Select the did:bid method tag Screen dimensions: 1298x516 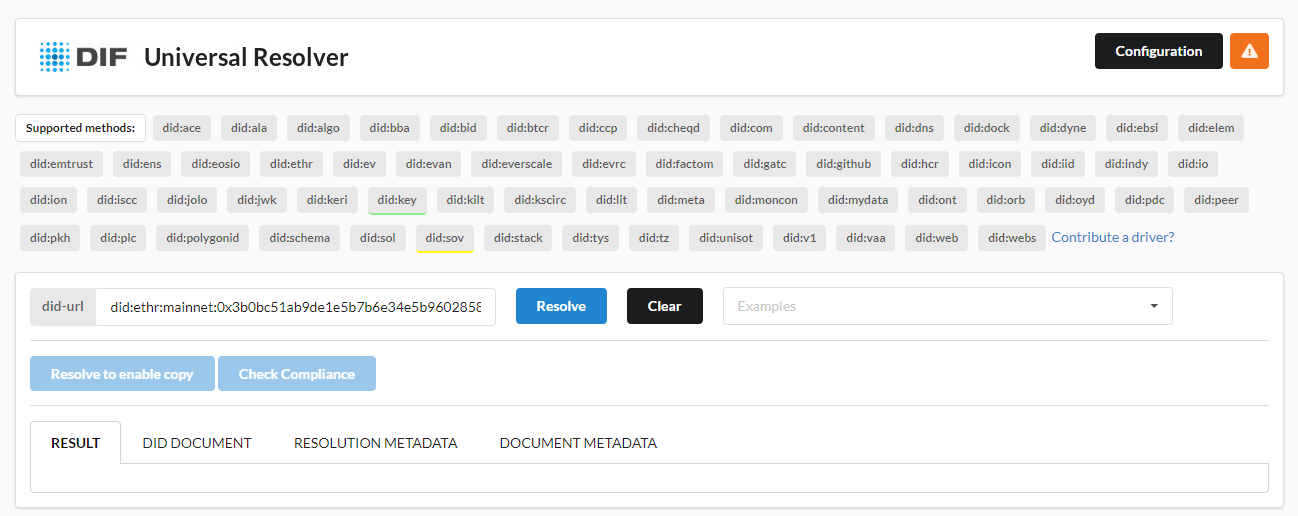[x=459, y=128]
